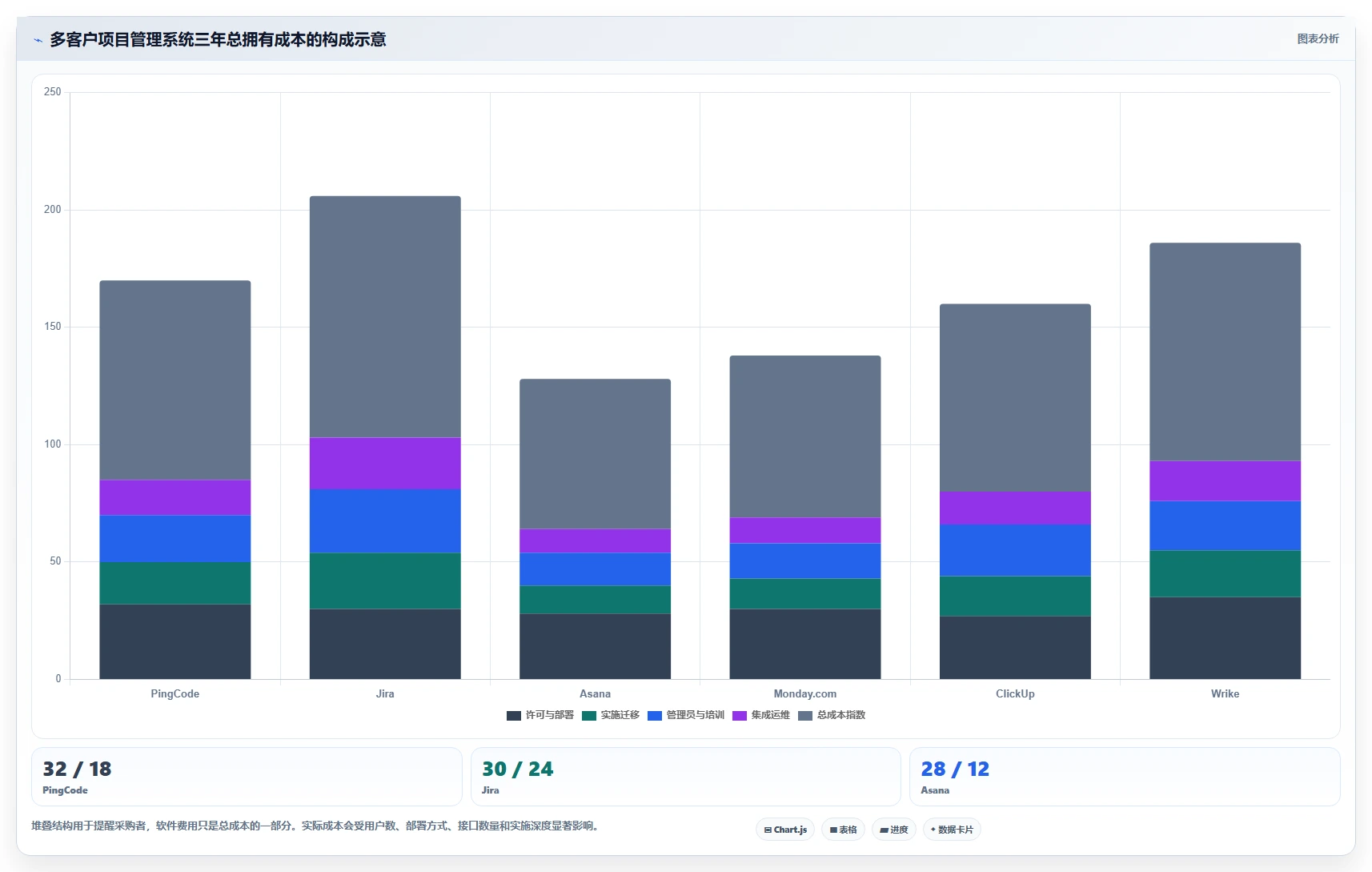Click the Monday.com x-axis label

pyautogui.click(x=805, y=694)
